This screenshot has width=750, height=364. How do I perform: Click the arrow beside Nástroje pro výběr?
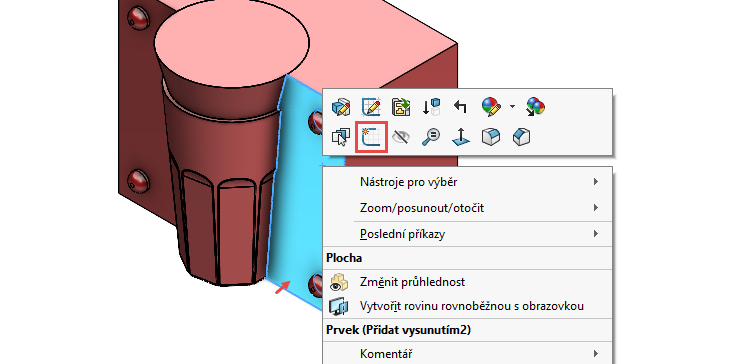[x=596, y=182]
